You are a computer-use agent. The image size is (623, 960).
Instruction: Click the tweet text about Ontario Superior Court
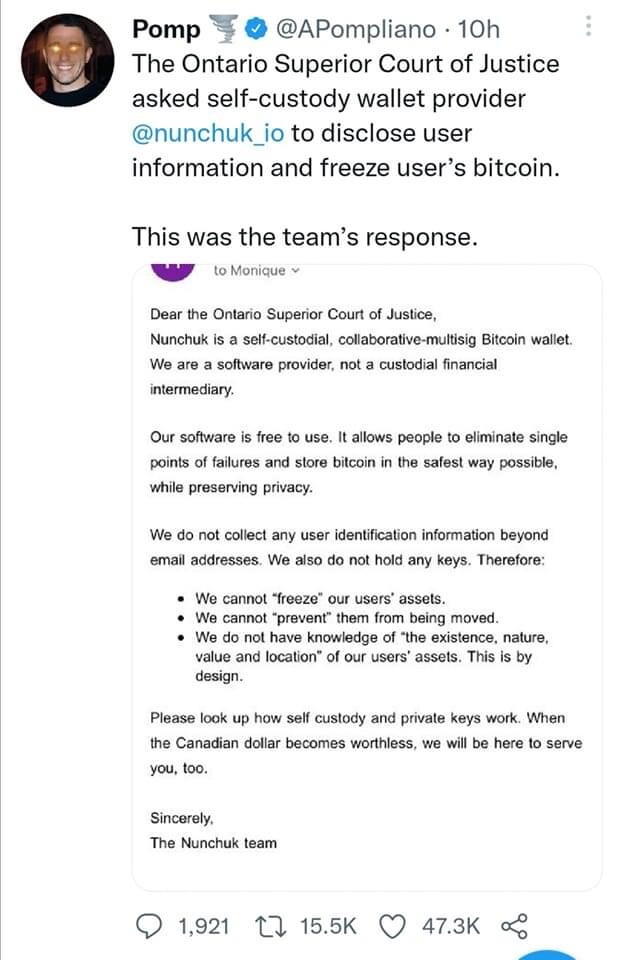[346, 116]
